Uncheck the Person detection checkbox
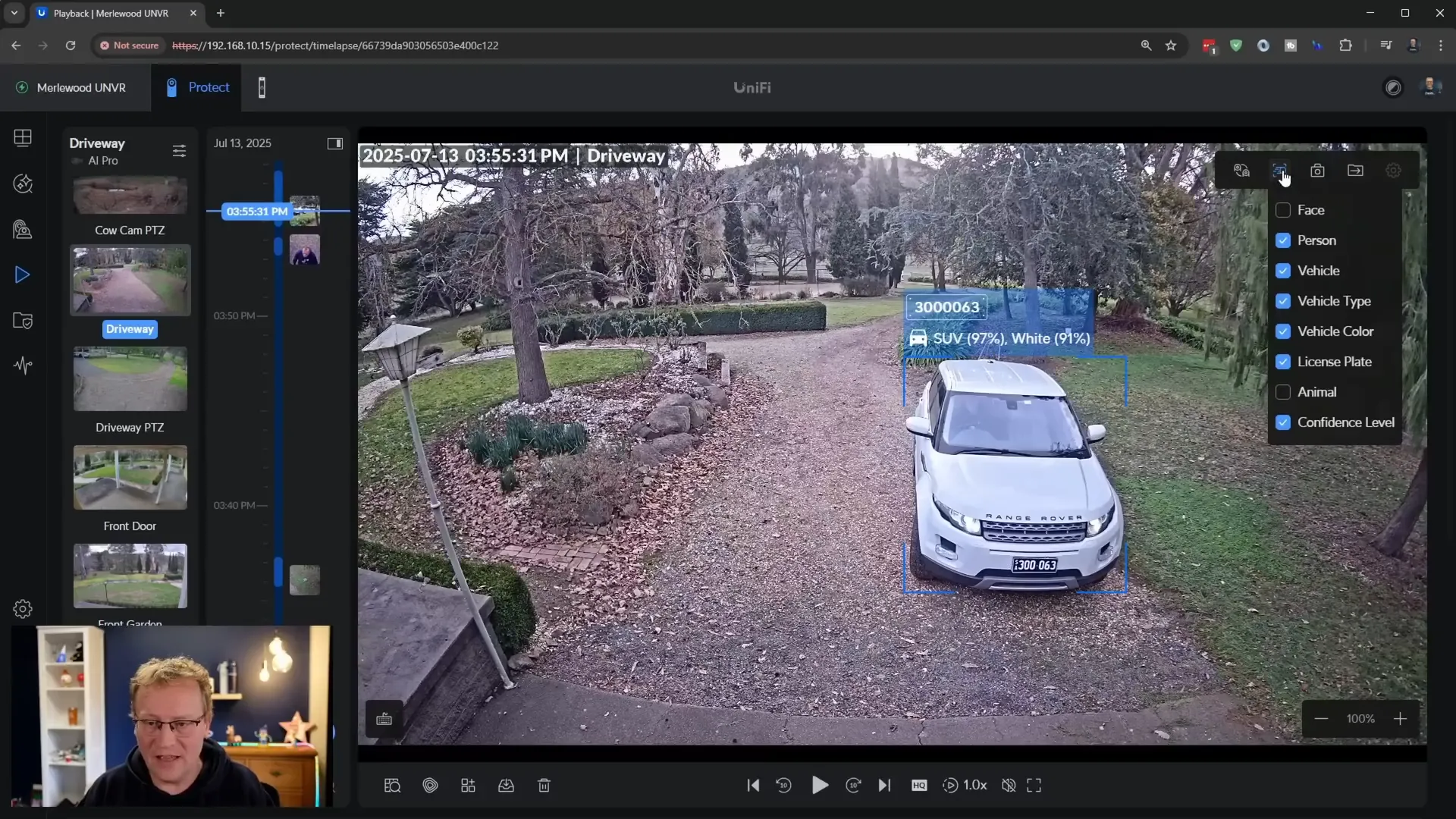Image resolution: width=1456 pixels, height=819 pixels. click(x=1283, y=240)
